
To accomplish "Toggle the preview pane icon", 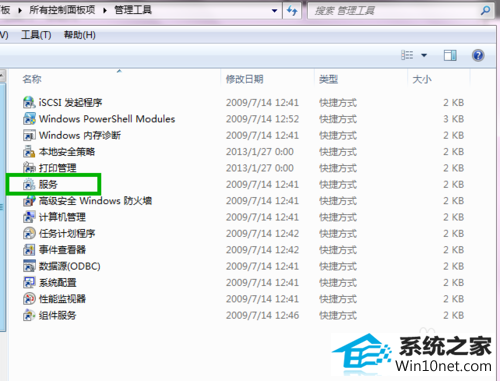I will pyautogui.click(x=450, y=55).
